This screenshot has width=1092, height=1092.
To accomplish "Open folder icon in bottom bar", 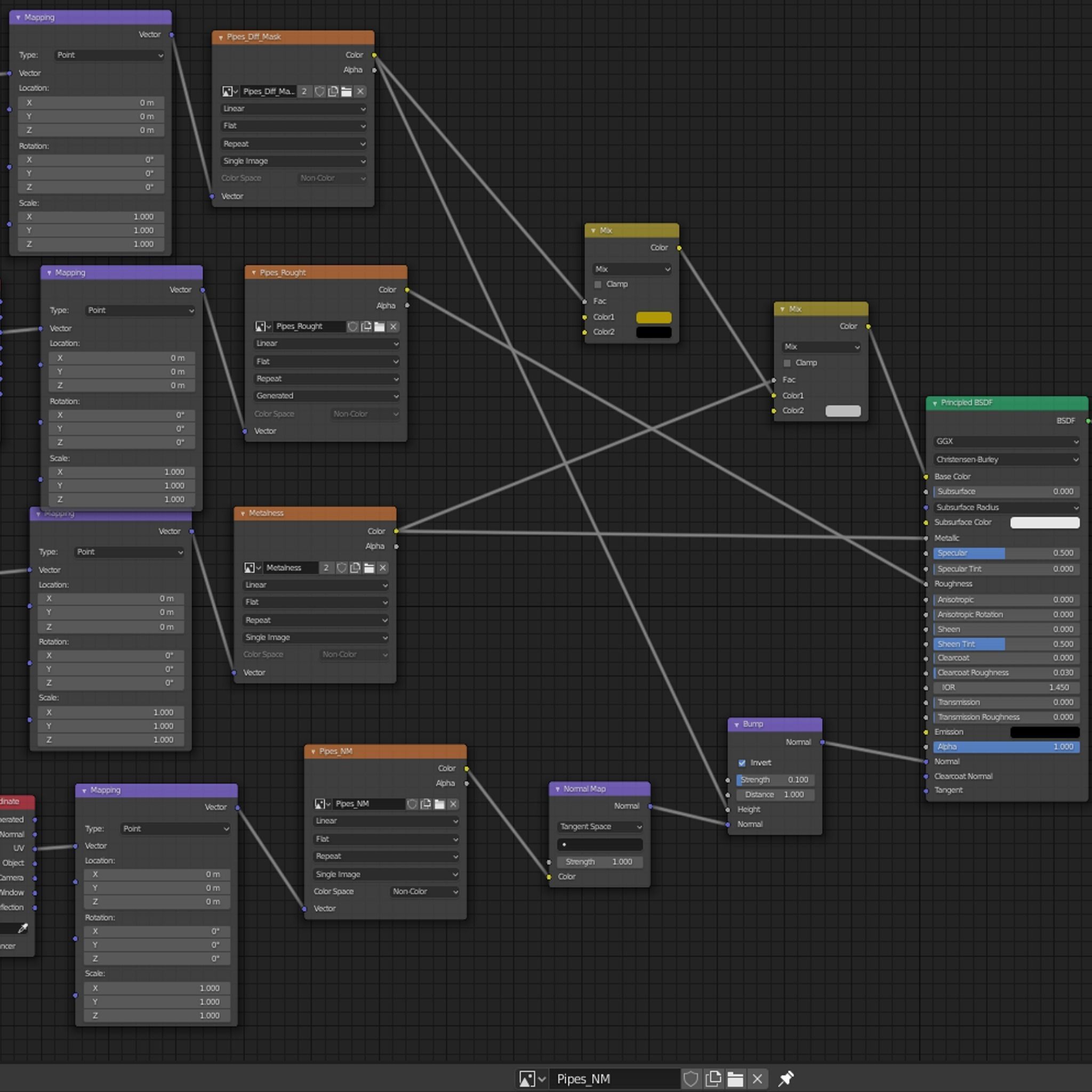I will (x=735, y=1079).
